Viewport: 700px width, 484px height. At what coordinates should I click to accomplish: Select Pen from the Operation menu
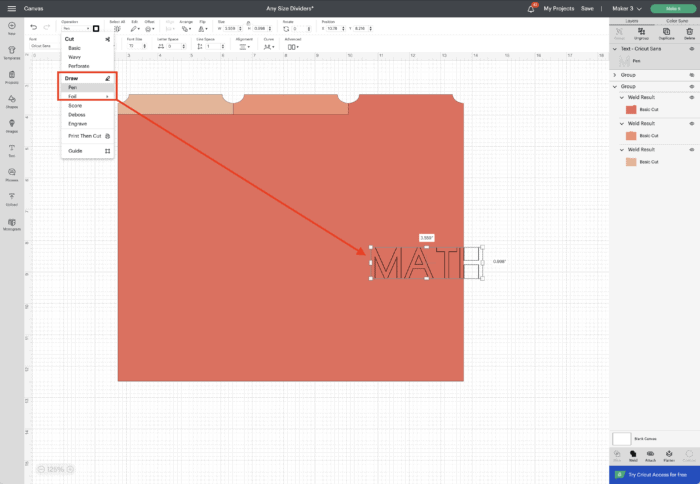pos(73,87)
